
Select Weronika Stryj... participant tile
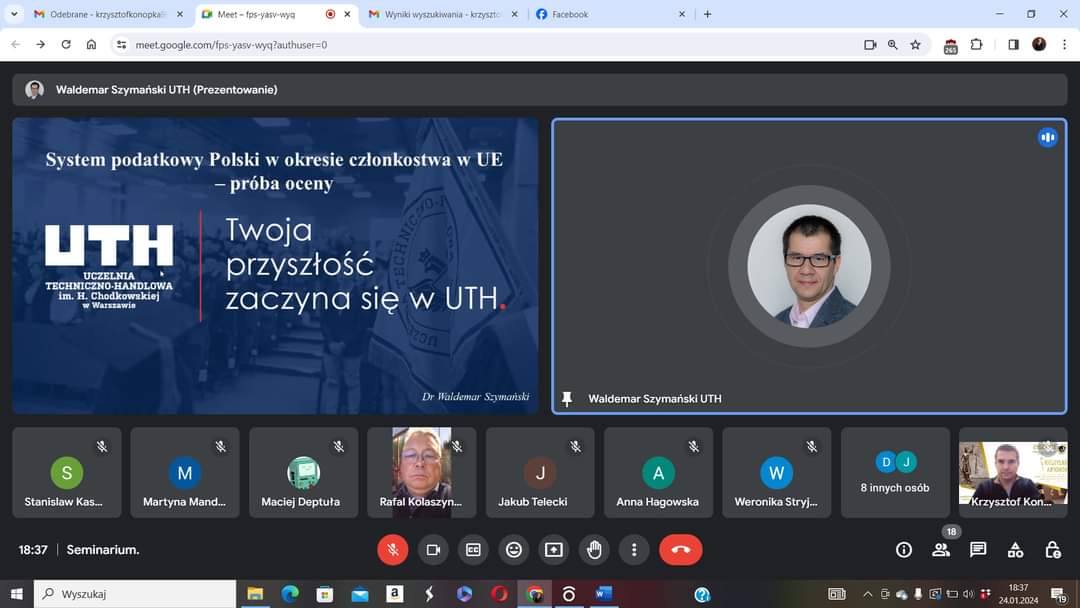(x=777, y=472)
